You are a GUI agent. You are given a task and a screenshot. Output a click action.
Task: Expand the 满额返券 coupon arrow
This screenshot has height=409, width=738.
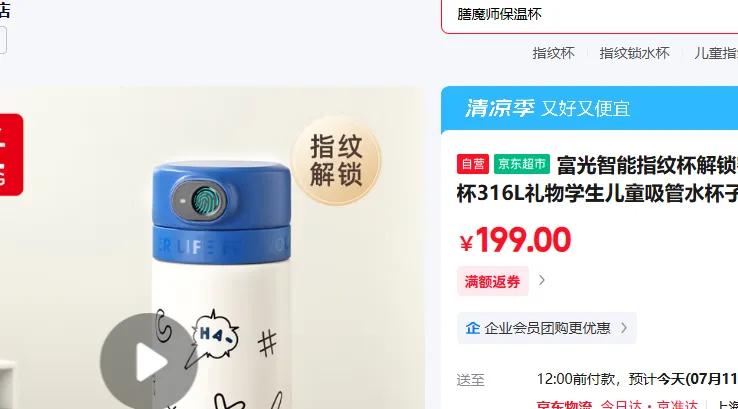click(x=542, y=281)
